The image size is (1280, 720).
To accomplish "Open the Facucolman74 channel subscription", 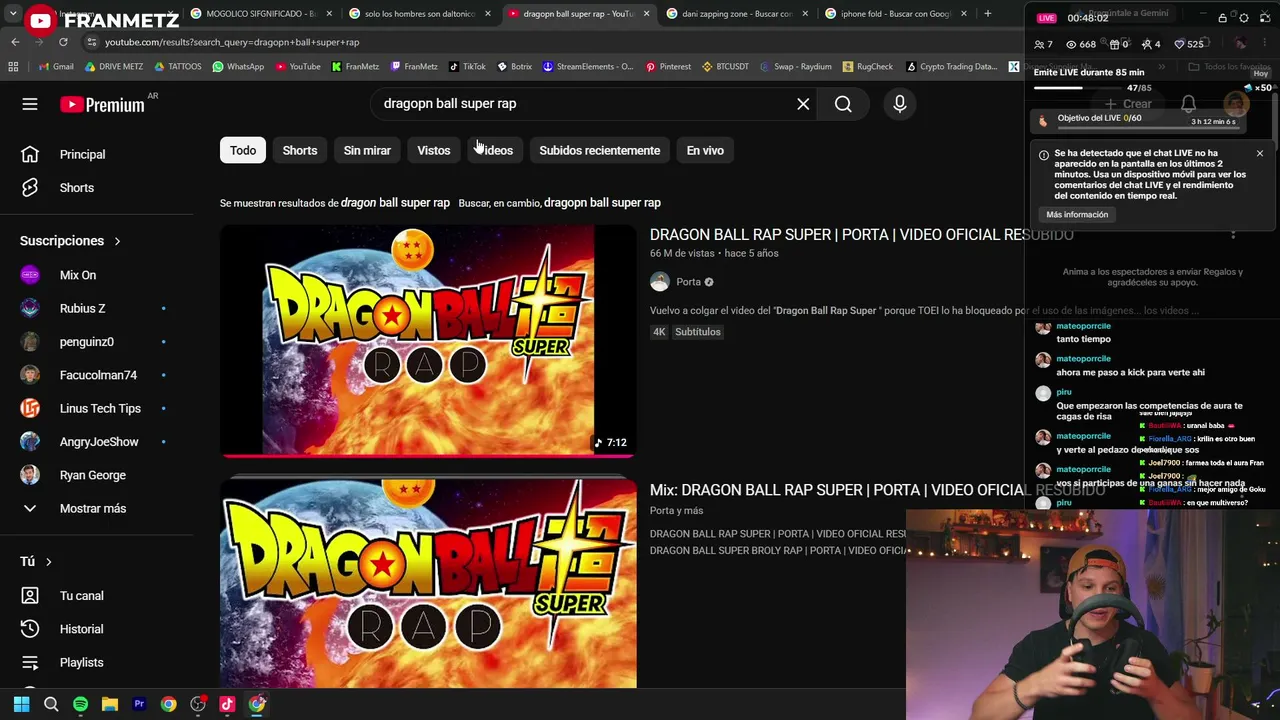I will click(98, 375).
